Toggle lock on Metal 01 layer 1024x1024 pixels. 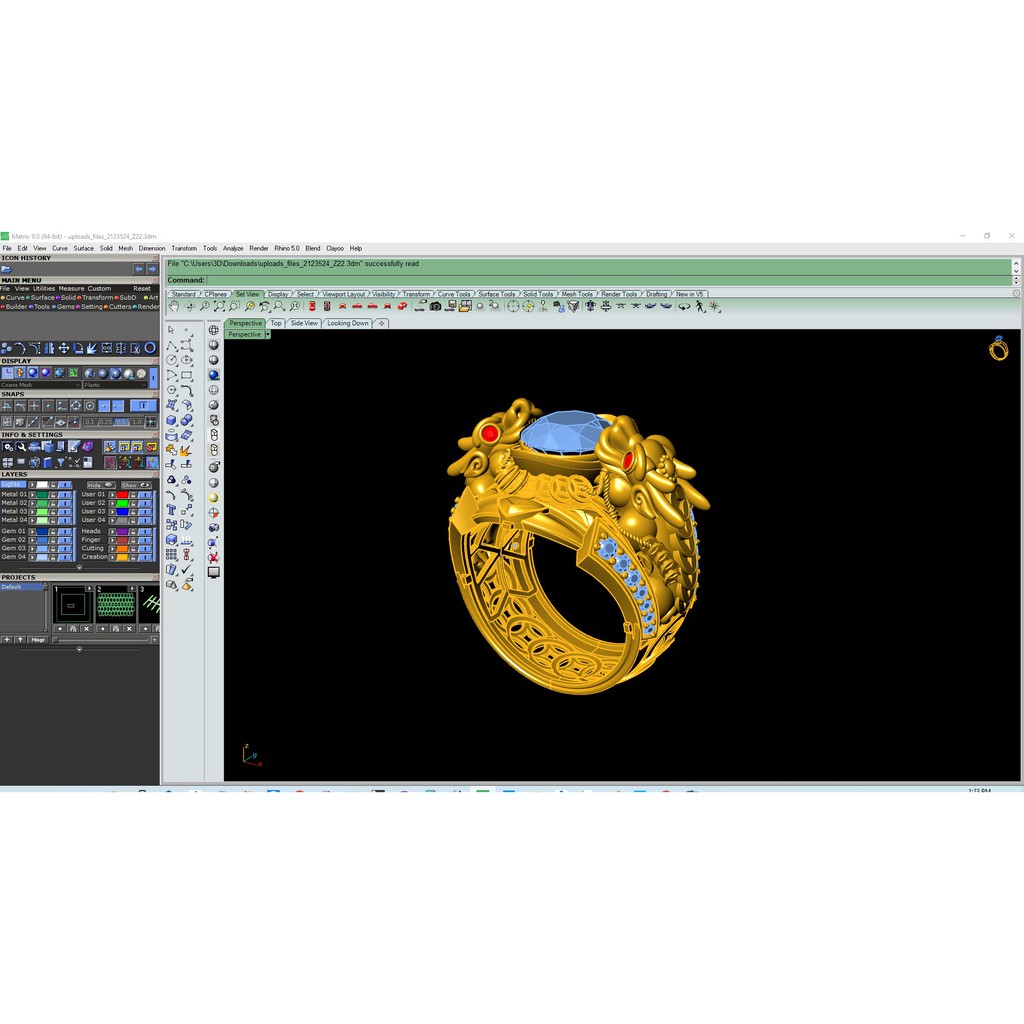pyautogui.click(x=52, y=494)
